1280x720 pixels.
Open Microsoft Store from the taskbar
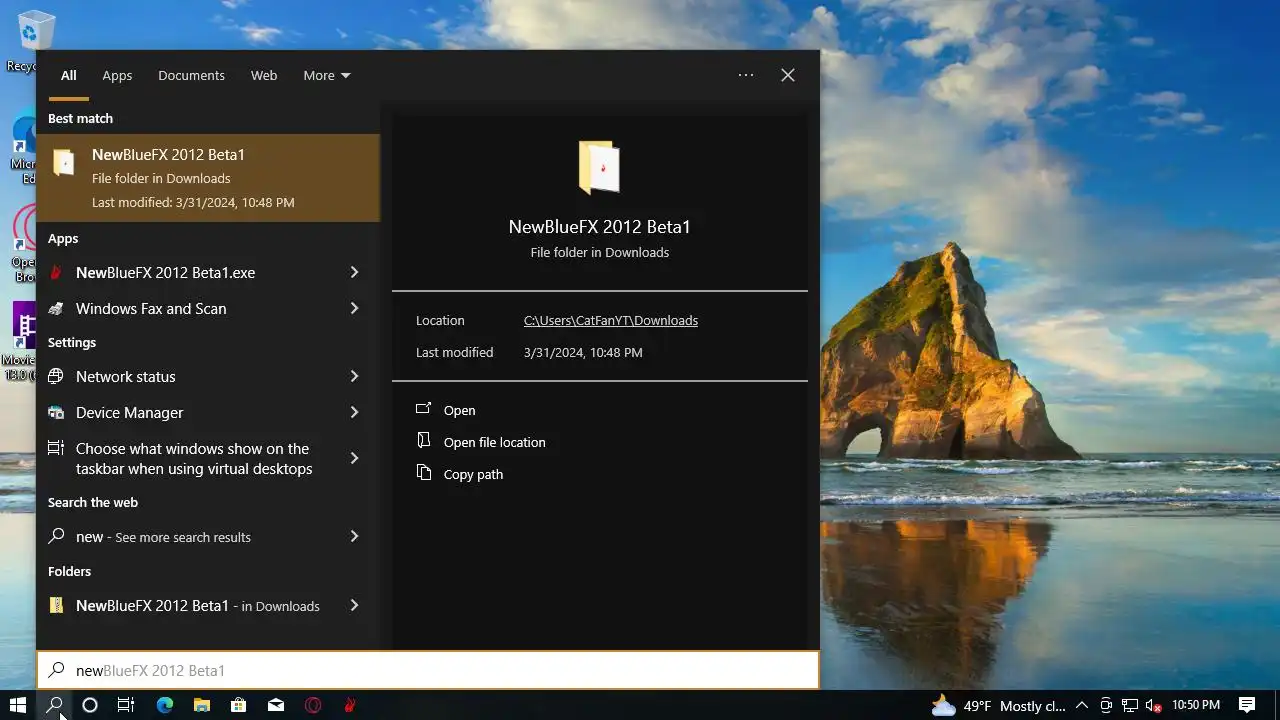click(x=238, y=705)
